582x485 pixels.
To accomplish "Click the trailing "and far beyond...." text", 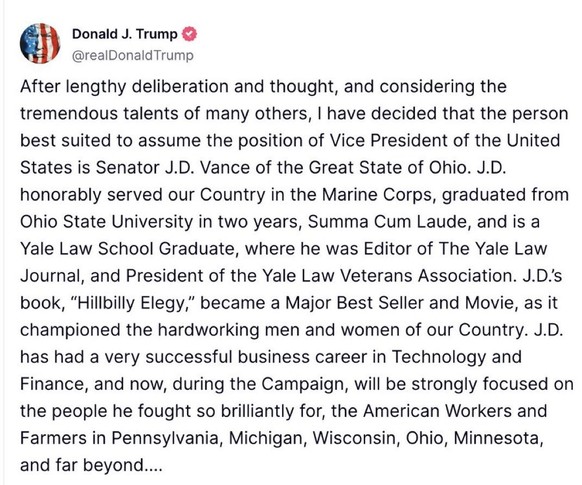I will pyautogui.click(x=91, y=465).
